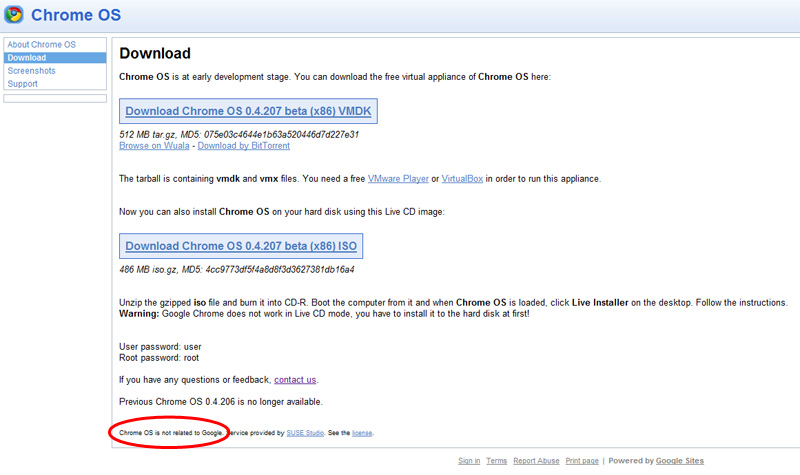
Task: Open the SUSE Studio link
Action: point(305,433)
